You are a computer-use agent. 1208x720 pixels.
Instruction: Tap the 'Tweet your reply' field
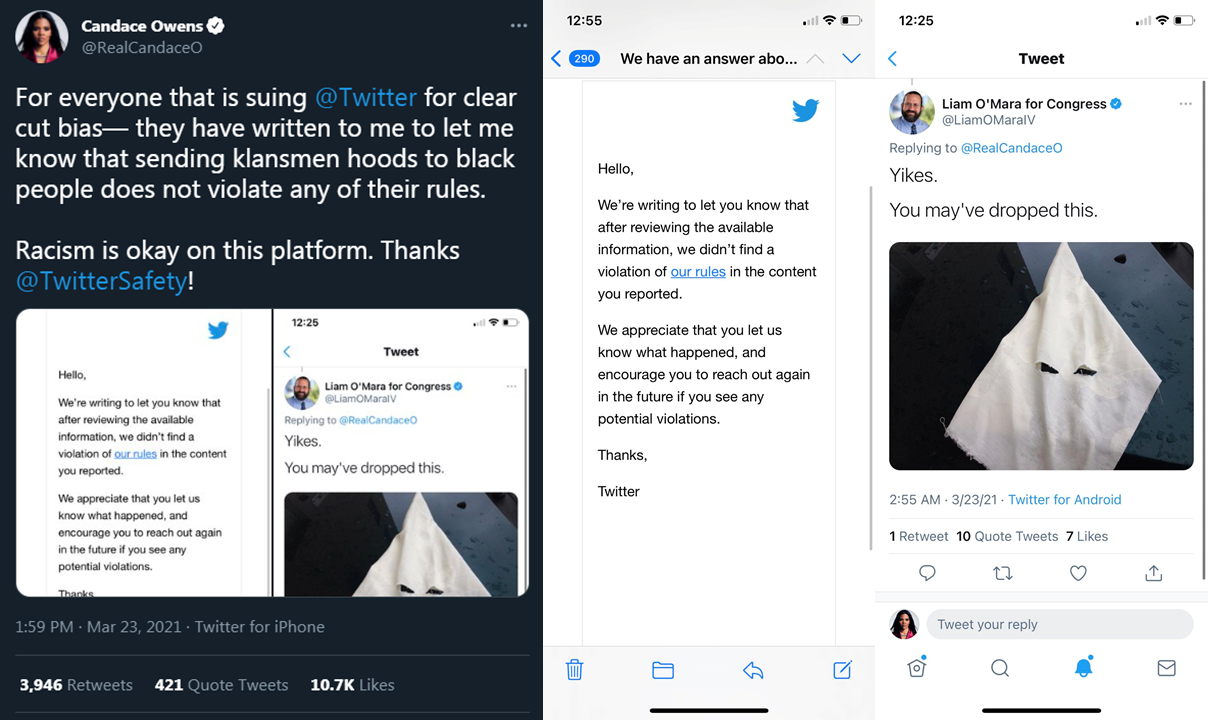pyautogui.click(x=1059, y=624)
